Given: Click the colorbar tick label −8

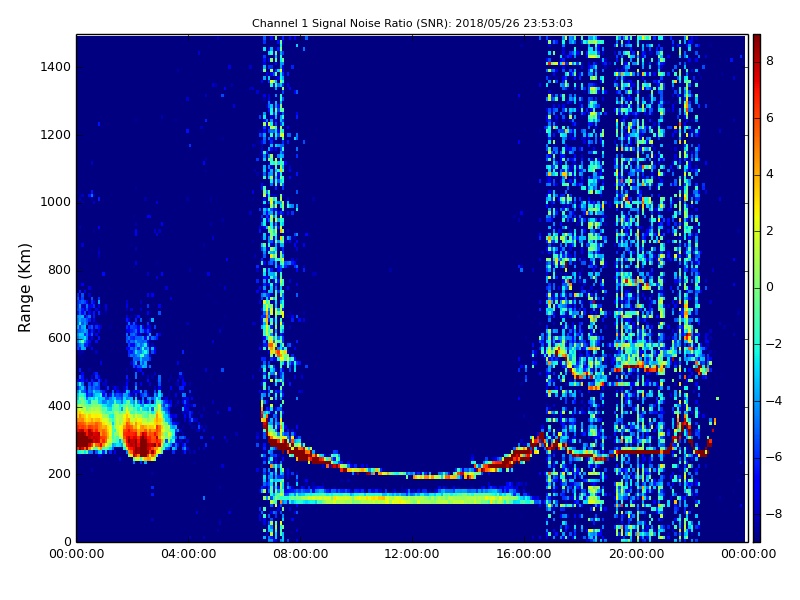Looking at the screenshot, I should click(x=774, y=514).
